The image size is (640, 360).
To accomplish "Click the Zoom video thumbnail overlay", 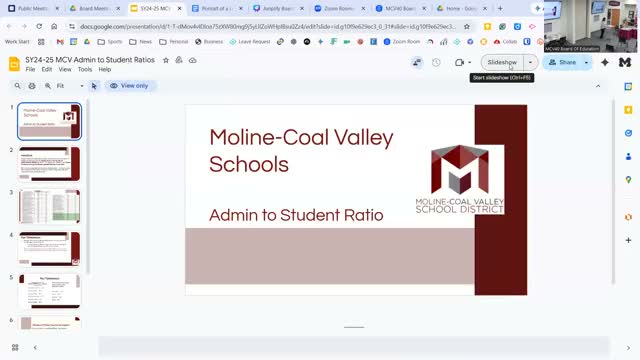I will [590, 26].
